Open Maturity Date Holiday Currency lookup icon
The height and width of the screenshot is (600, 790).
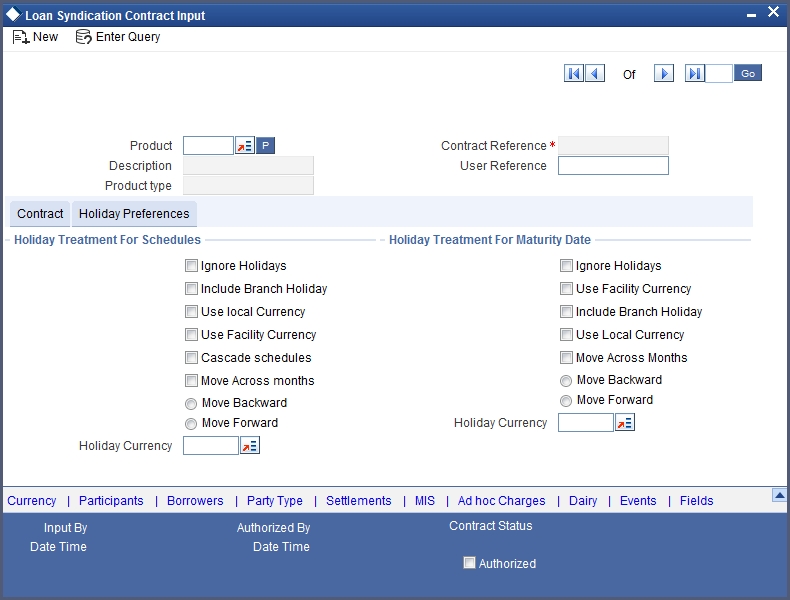point(625,423)
